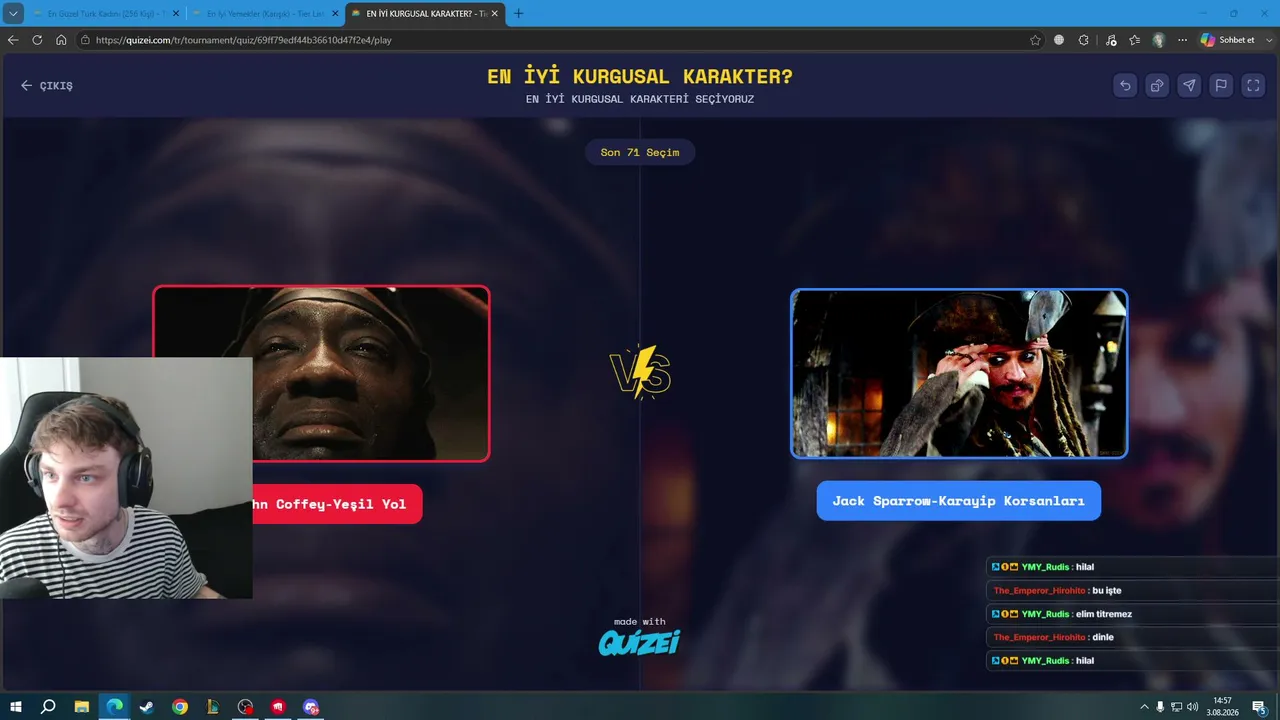Screen dimensions: 1280x720
Task: Open the media control music icon
Action: [1111, 40]
